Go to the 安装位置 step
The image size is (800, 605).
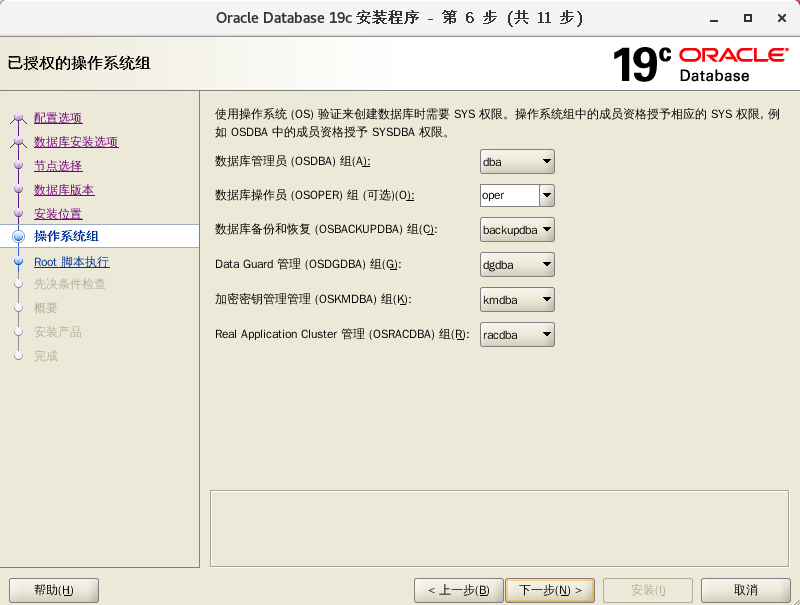pos(58,214)
